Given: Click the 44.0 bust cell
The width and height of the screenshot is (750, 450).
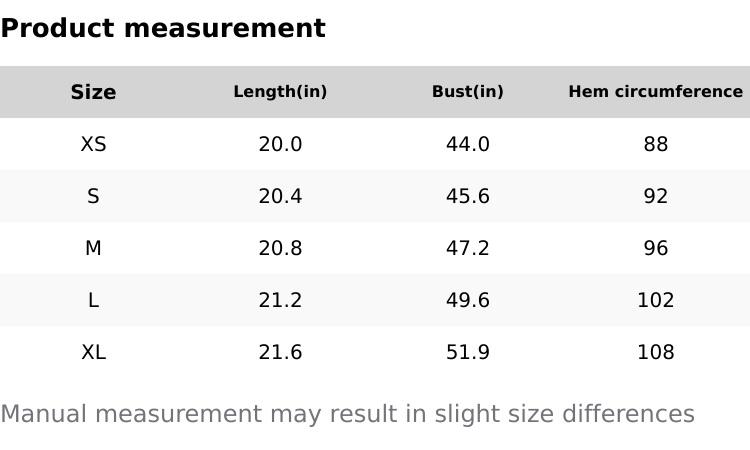Looking at the screenshot, I should [x=467, y=144].
